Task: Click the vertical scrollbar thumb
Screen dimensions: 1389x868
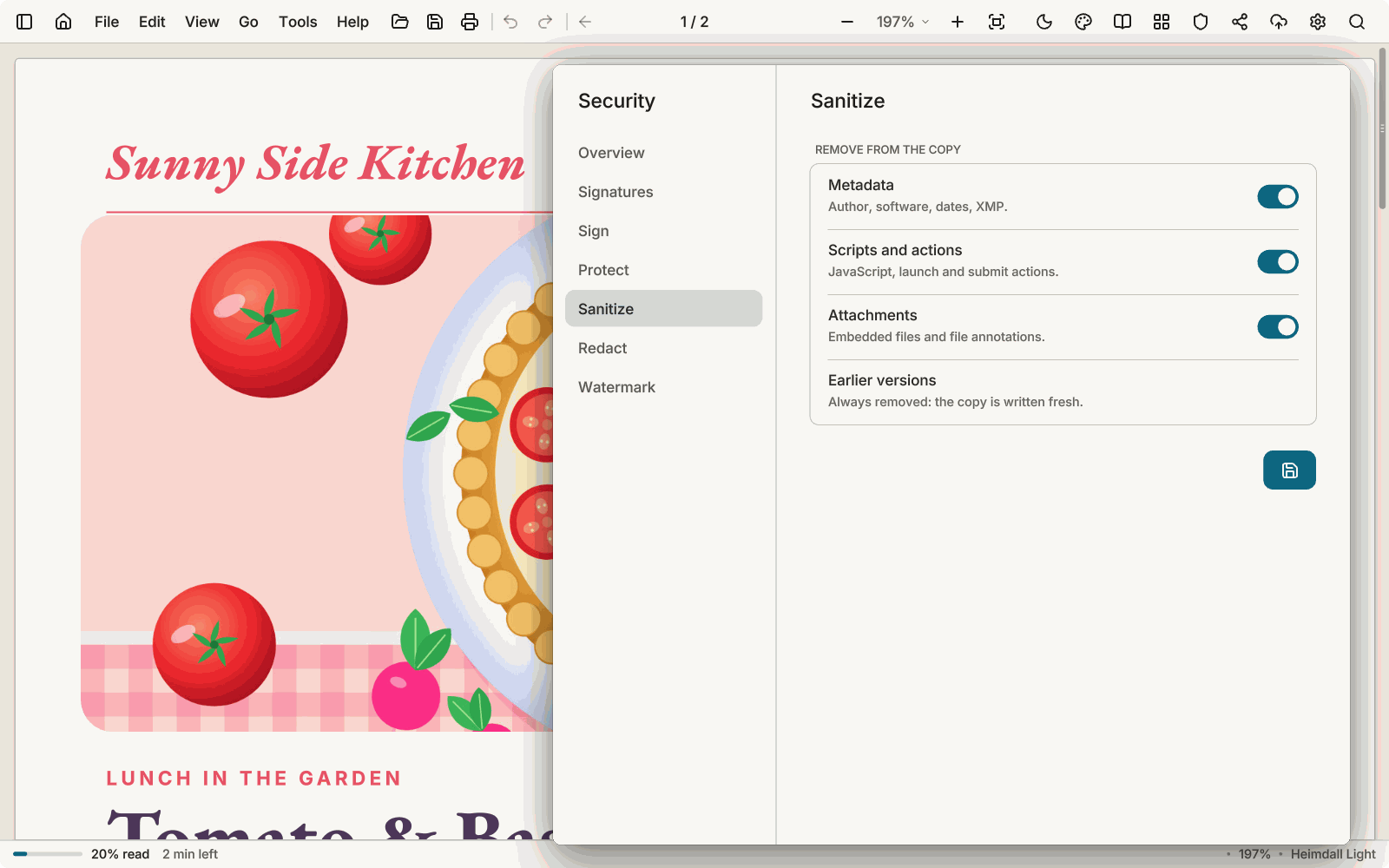Action: pos(1382,128)
